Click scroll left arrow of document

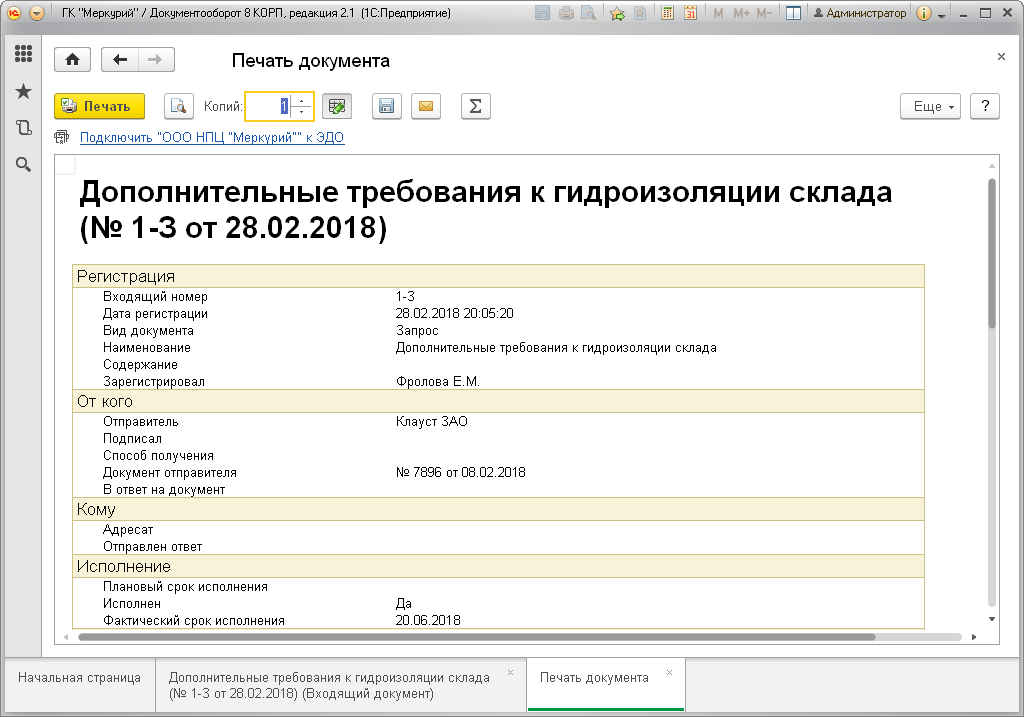[66, 637]
